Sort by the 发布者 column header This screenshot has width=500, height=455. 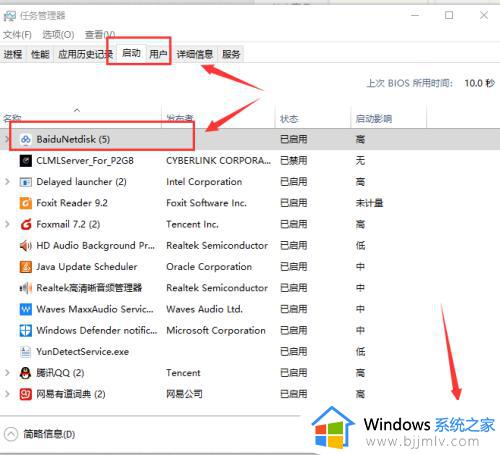(x=218, y=116)
